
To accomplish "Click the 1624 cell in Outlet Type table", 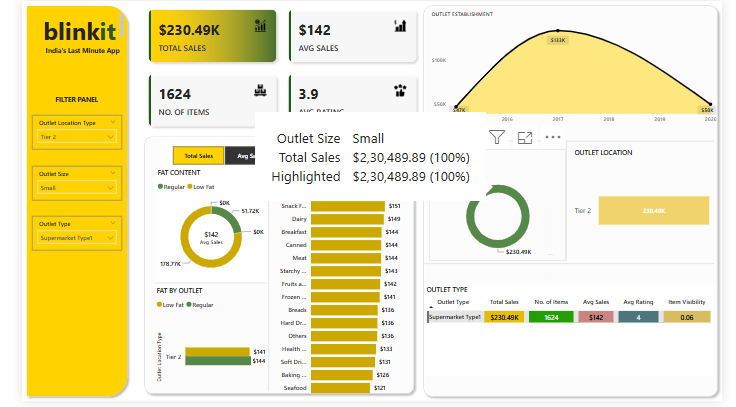I will tap(551, 317).
